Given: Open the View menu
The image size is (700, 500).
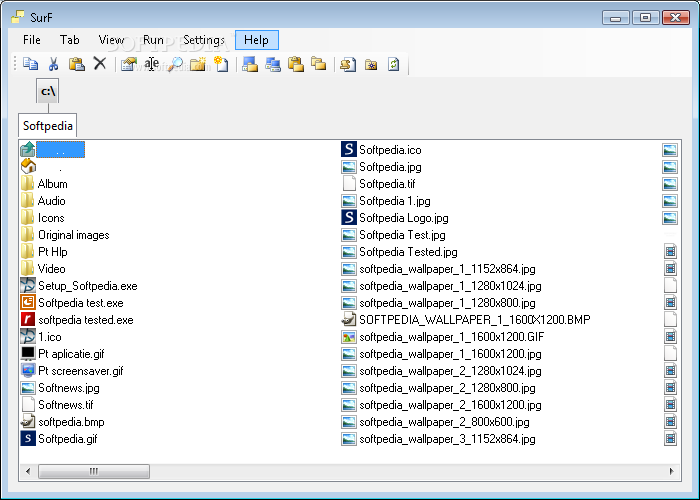Looking at the screenshot, I should click(x=111, y=40).
